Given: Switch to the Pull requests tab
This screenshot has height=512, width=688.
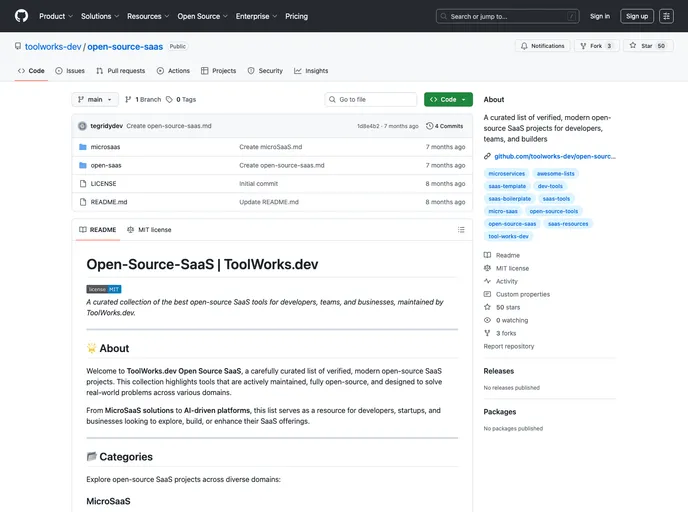Looking at the screenshot, I should pos(121,71).
